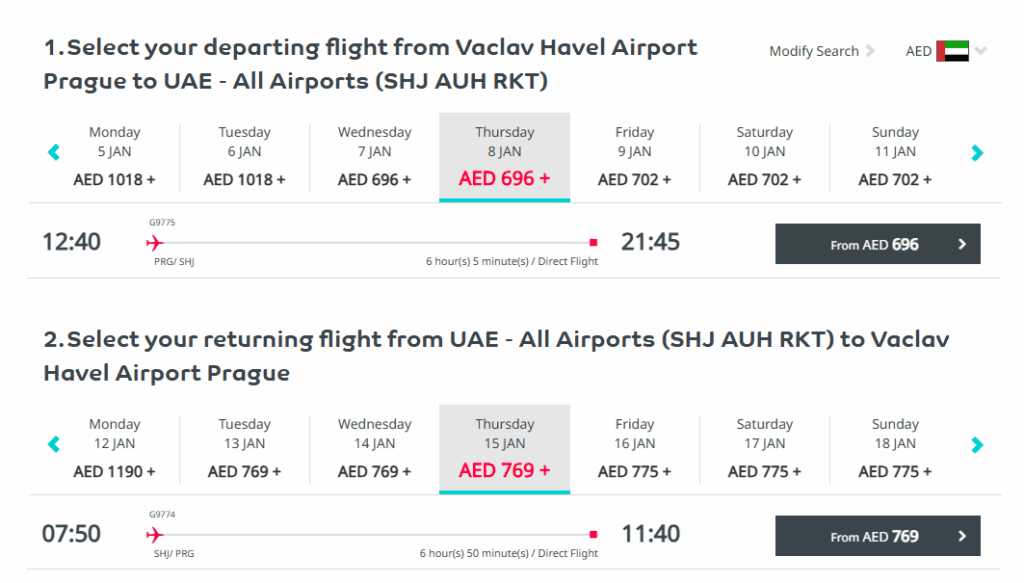Go to next week of returning dates

click(x=977, y=445)
